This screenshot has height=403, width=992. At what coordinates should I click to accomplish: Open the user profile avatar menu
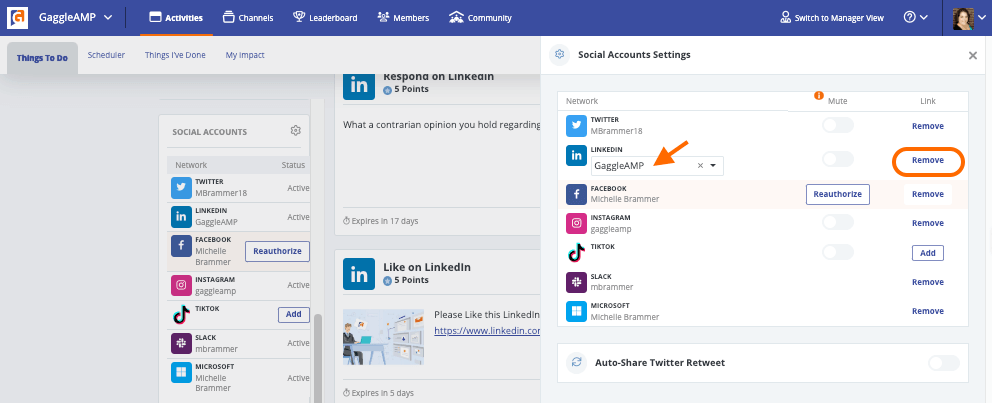(969, 18)
